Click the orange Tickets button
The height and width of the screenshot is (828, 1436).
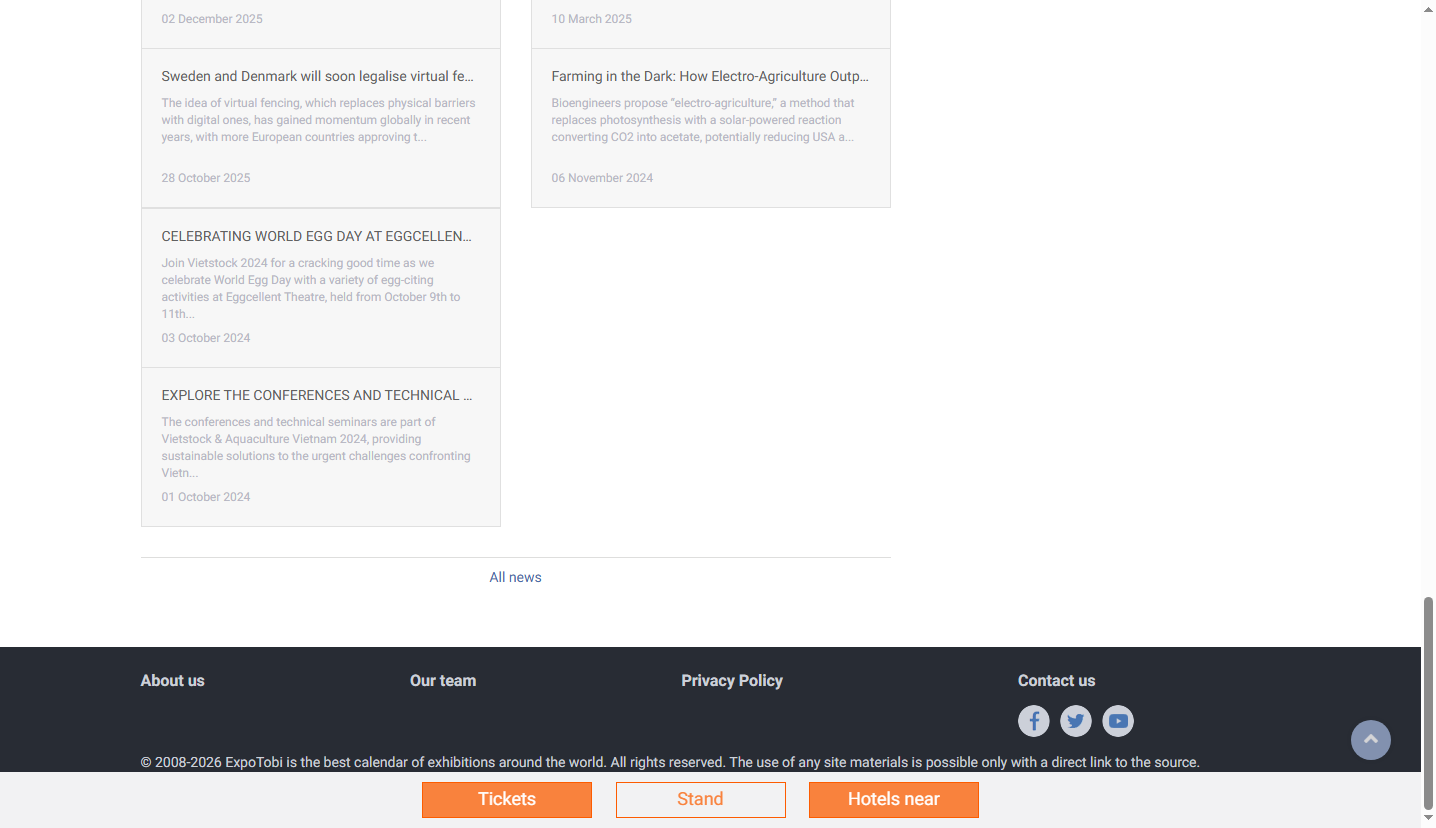507,799
